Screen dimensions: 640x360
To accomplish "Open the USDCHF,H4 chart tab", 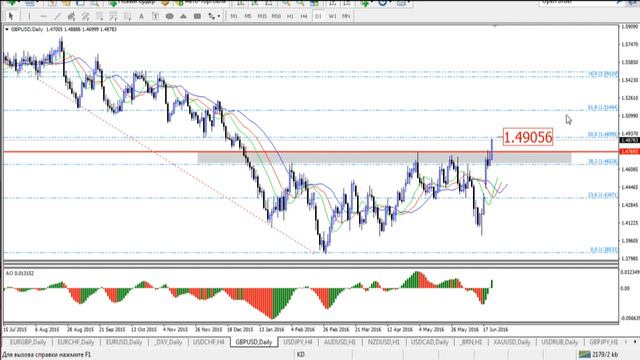I will [x=209, y=342].
